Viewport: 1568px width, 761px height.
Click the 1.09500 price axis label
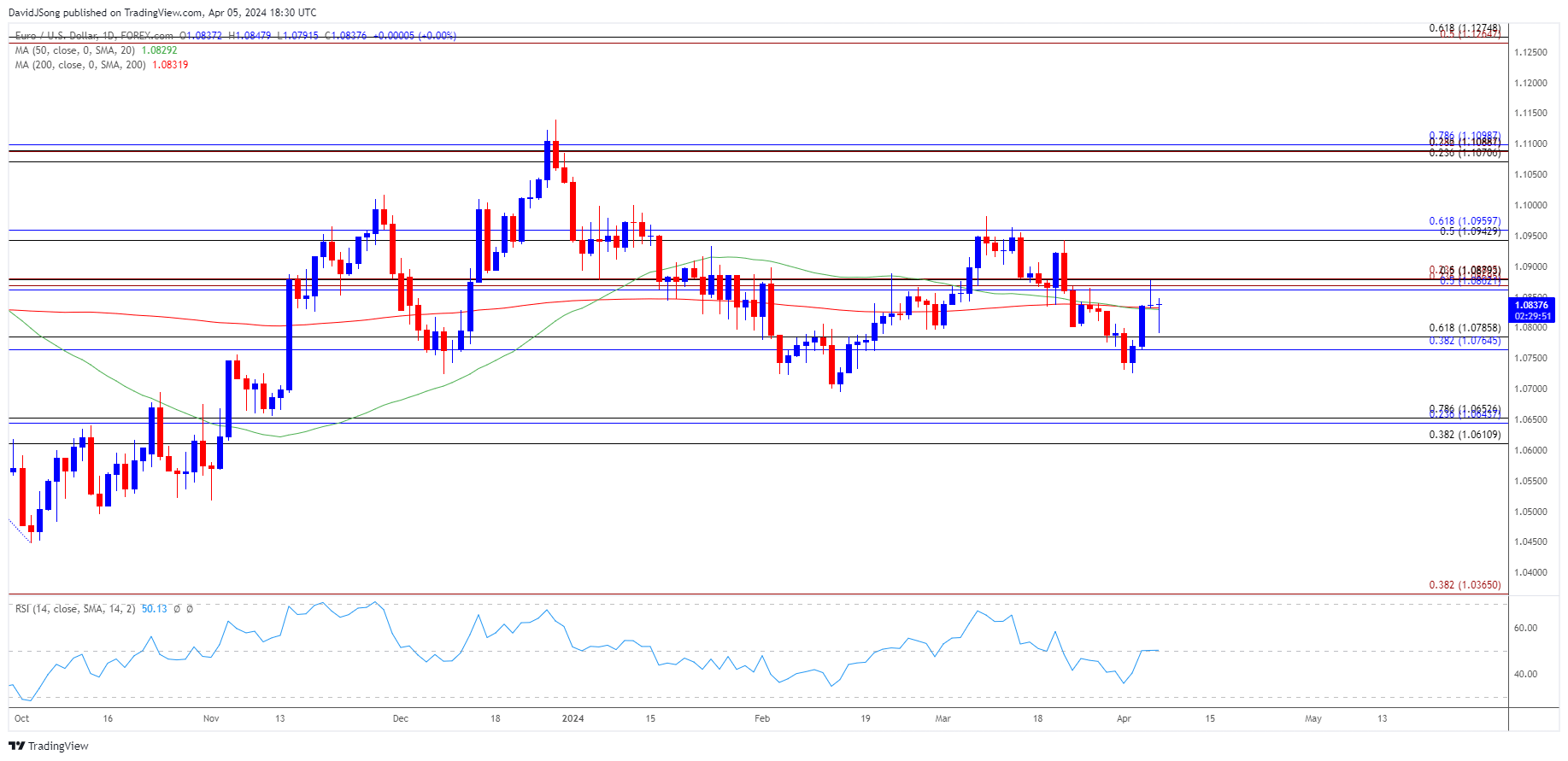pos(1530,237)
